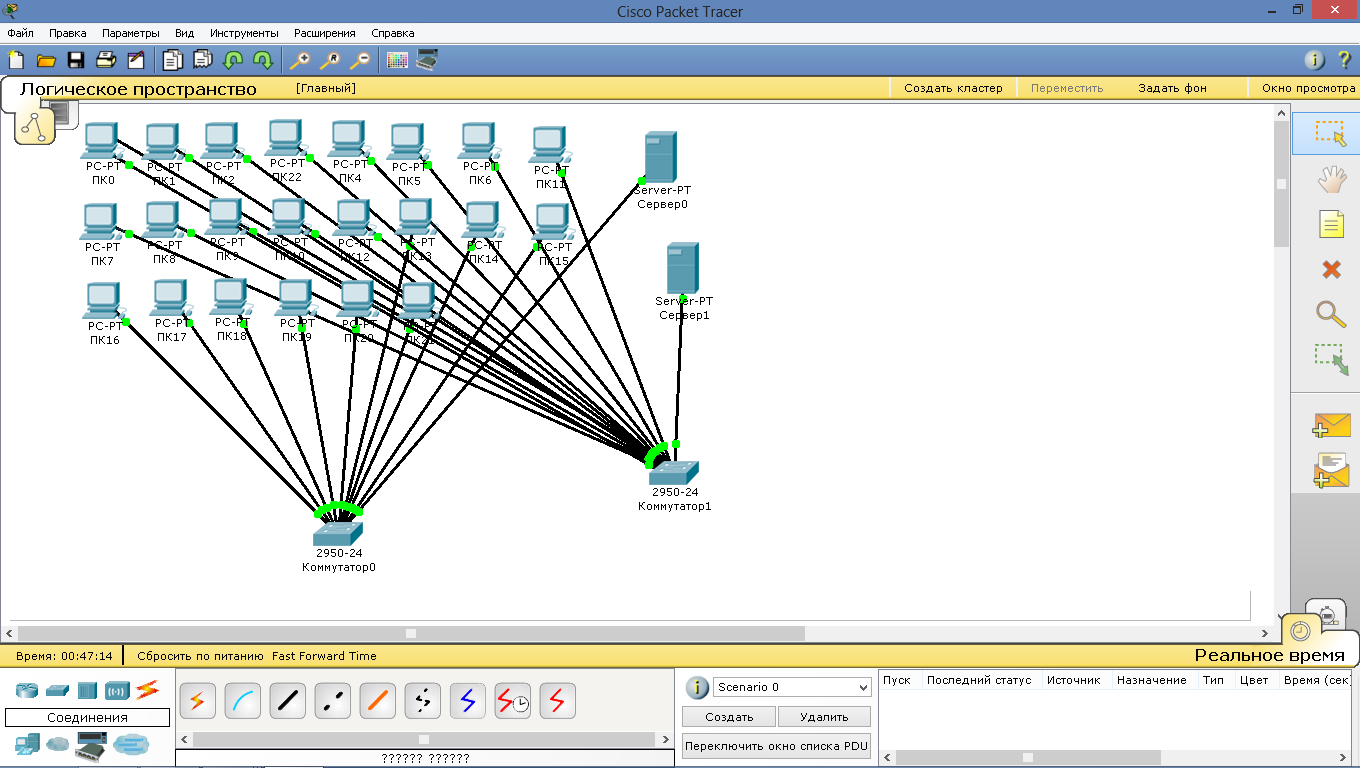Click the Copy toolbar icon

click(173, 60)
